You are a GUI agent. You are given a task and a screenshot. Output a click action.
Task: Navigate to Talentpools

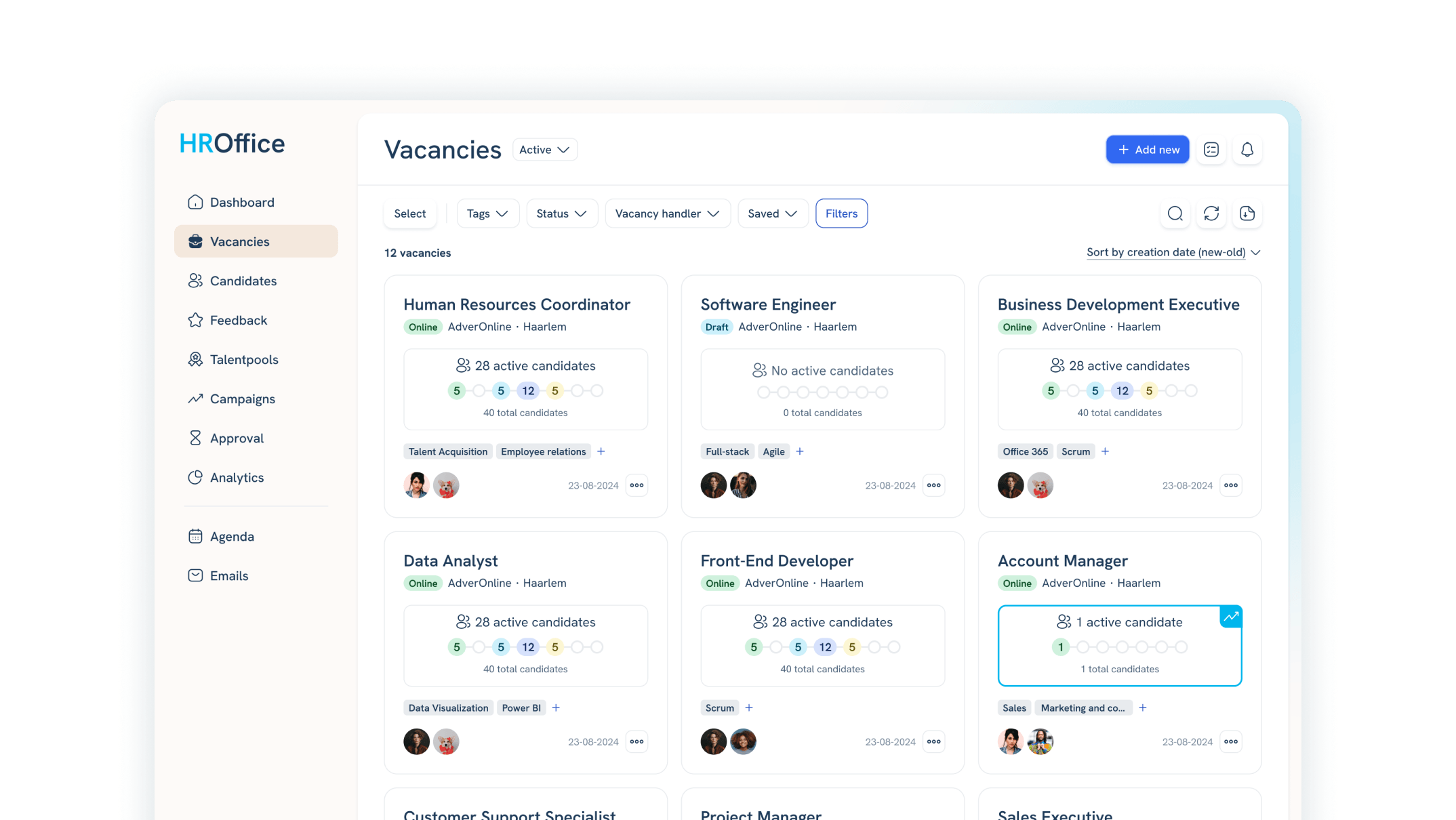(x=256, y=359)
